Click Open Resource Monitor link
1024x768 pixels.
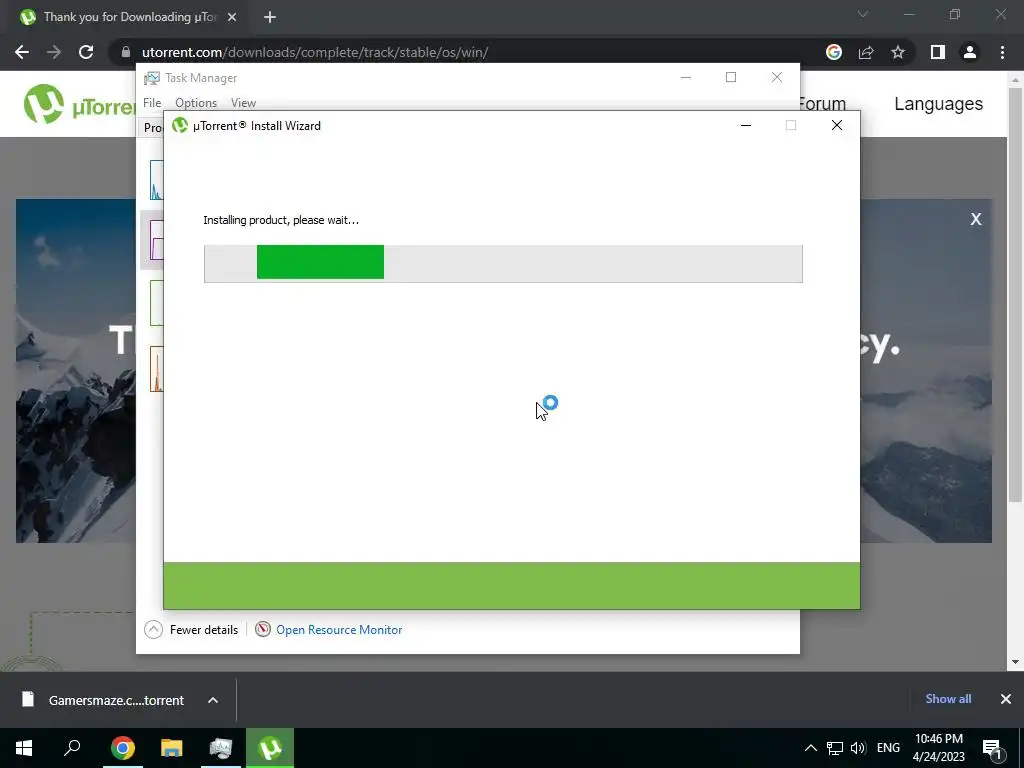point(339,630)
